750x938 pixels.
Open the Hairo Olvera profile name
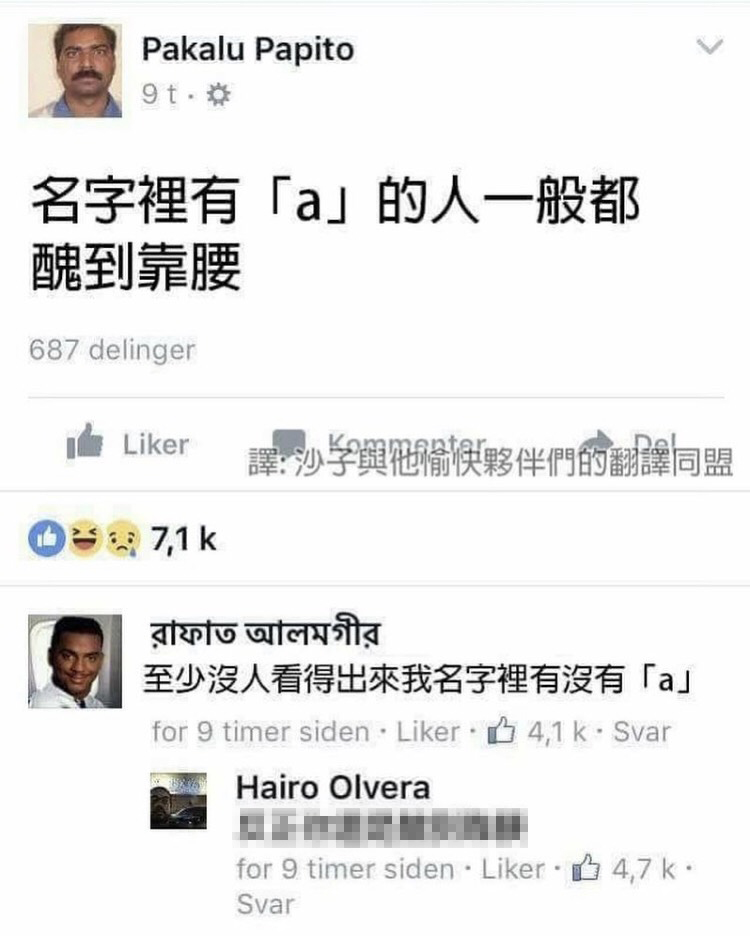333,787
